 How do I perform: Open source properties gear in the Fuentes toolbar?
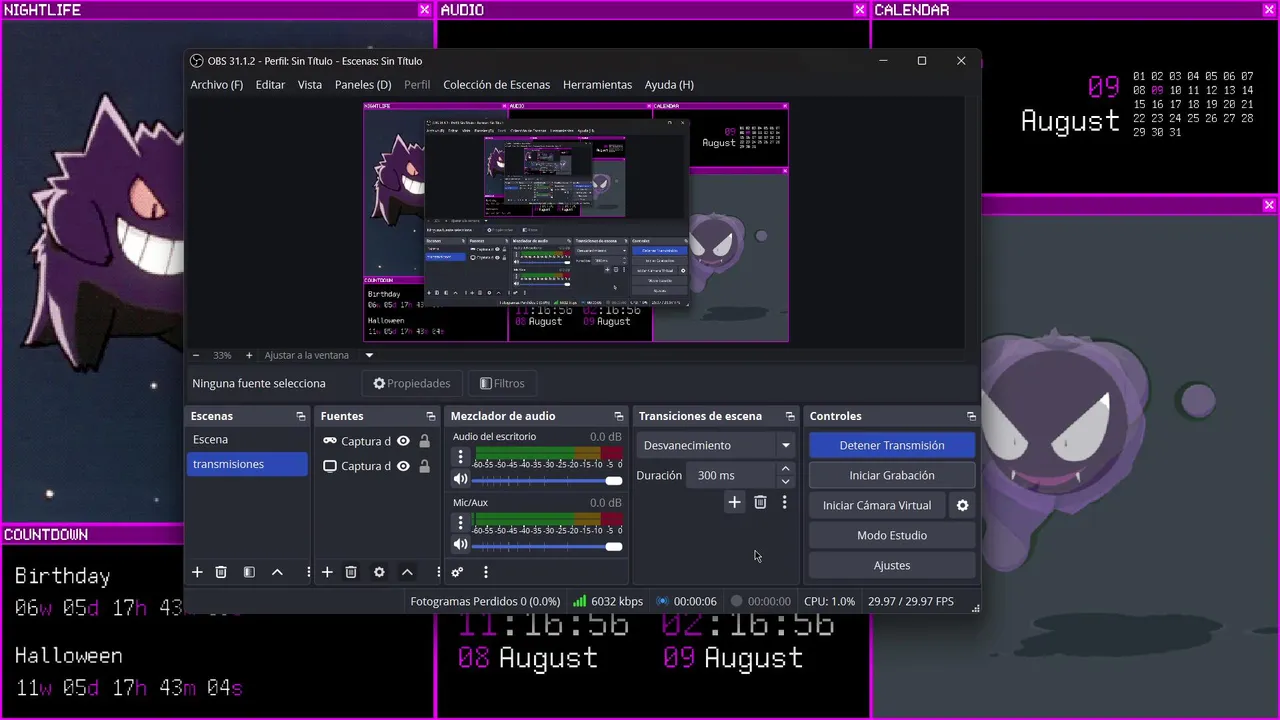[x=379, y=572]
